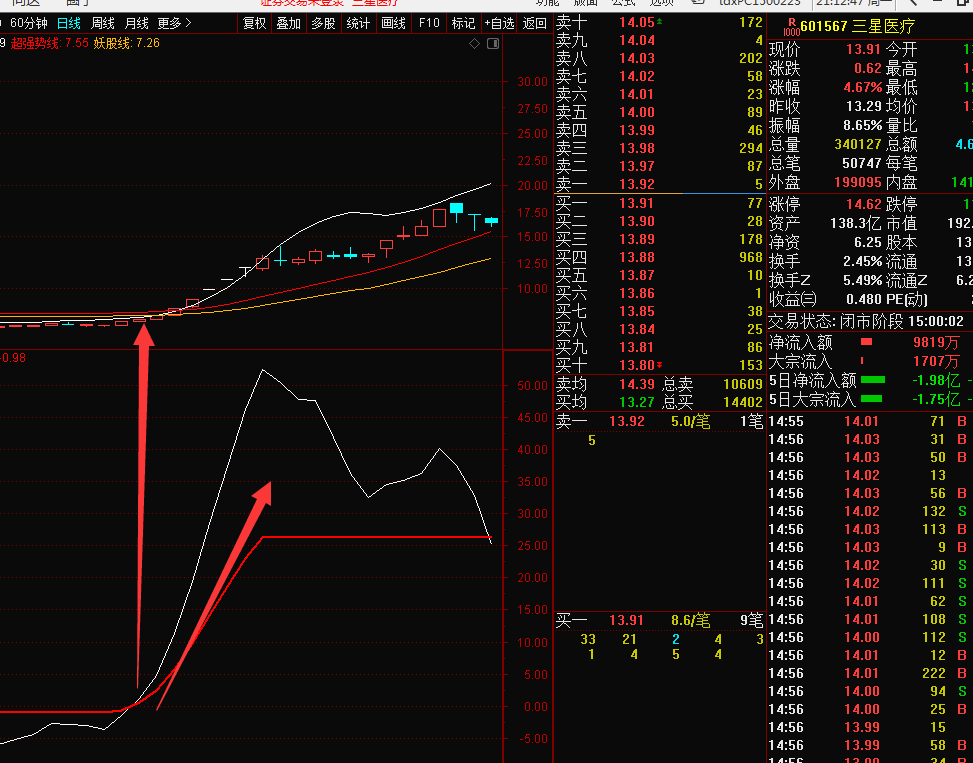
Task: Click 总量 value 340127
Action: coord(858,144)
